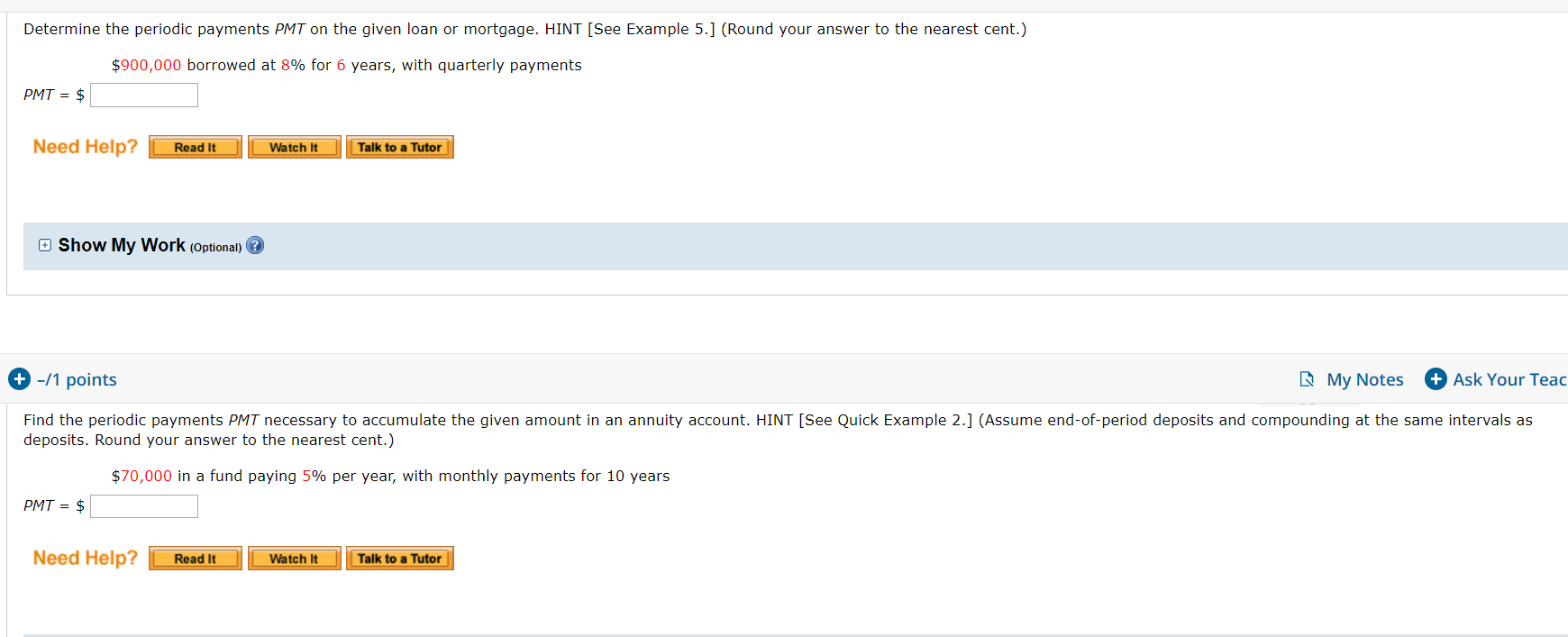Click the Need Help? label in the annuity question
The width and height of the screenshot is (1568, 637).
pos(86,559)
